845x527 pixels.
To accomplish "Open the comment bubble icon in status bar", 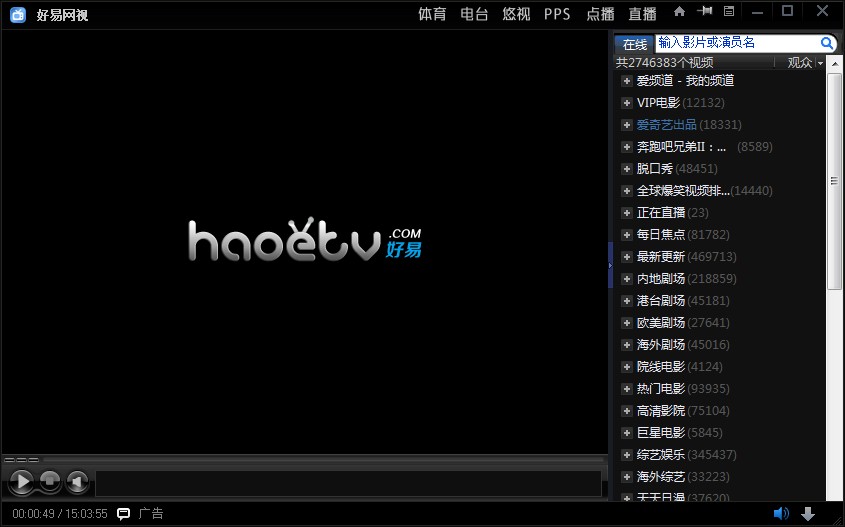I will tap(123, 514).
